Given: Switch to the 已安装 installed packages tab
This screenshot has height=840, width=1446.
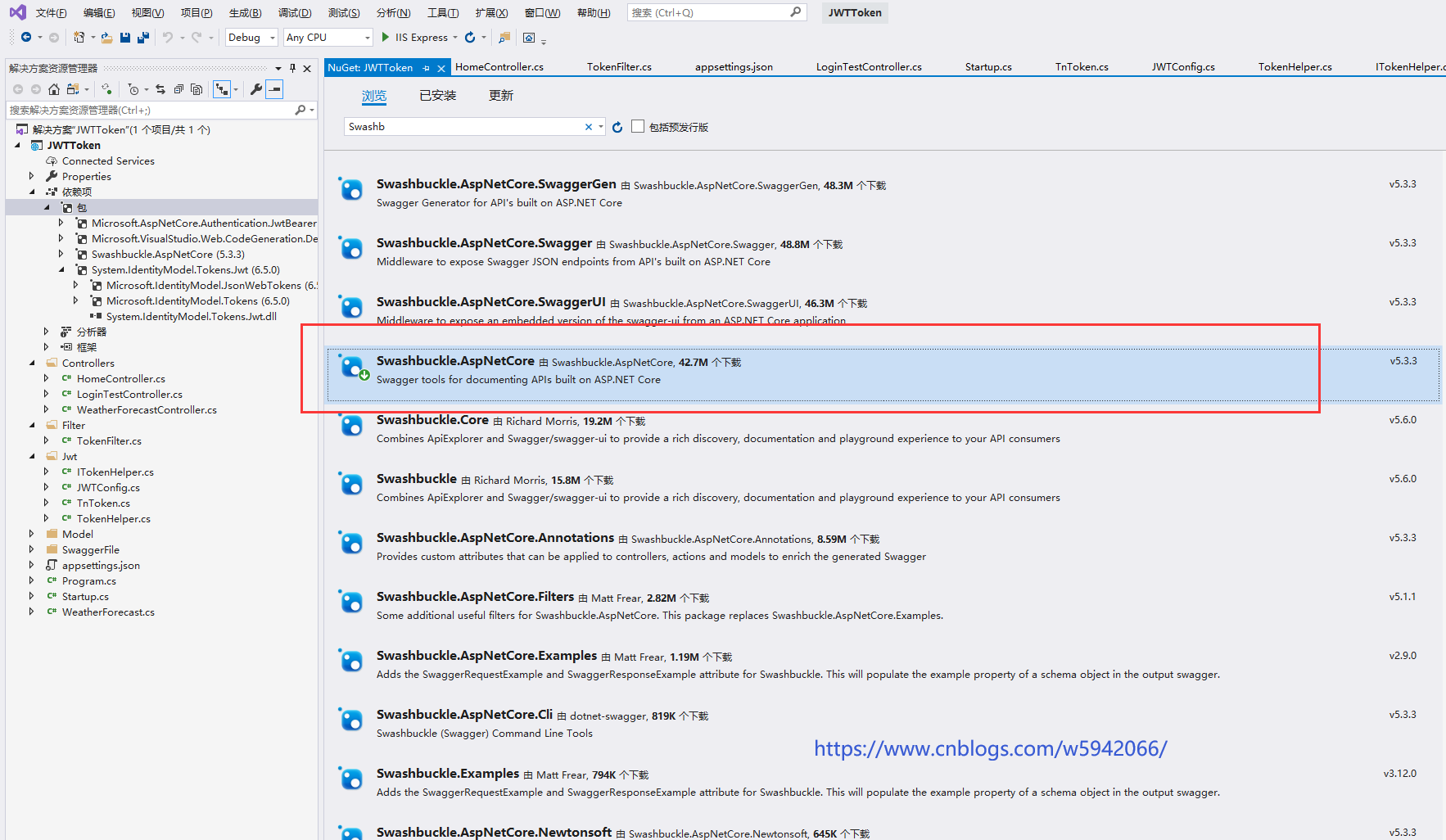Looking at the screenshot, I should [437, 96].
